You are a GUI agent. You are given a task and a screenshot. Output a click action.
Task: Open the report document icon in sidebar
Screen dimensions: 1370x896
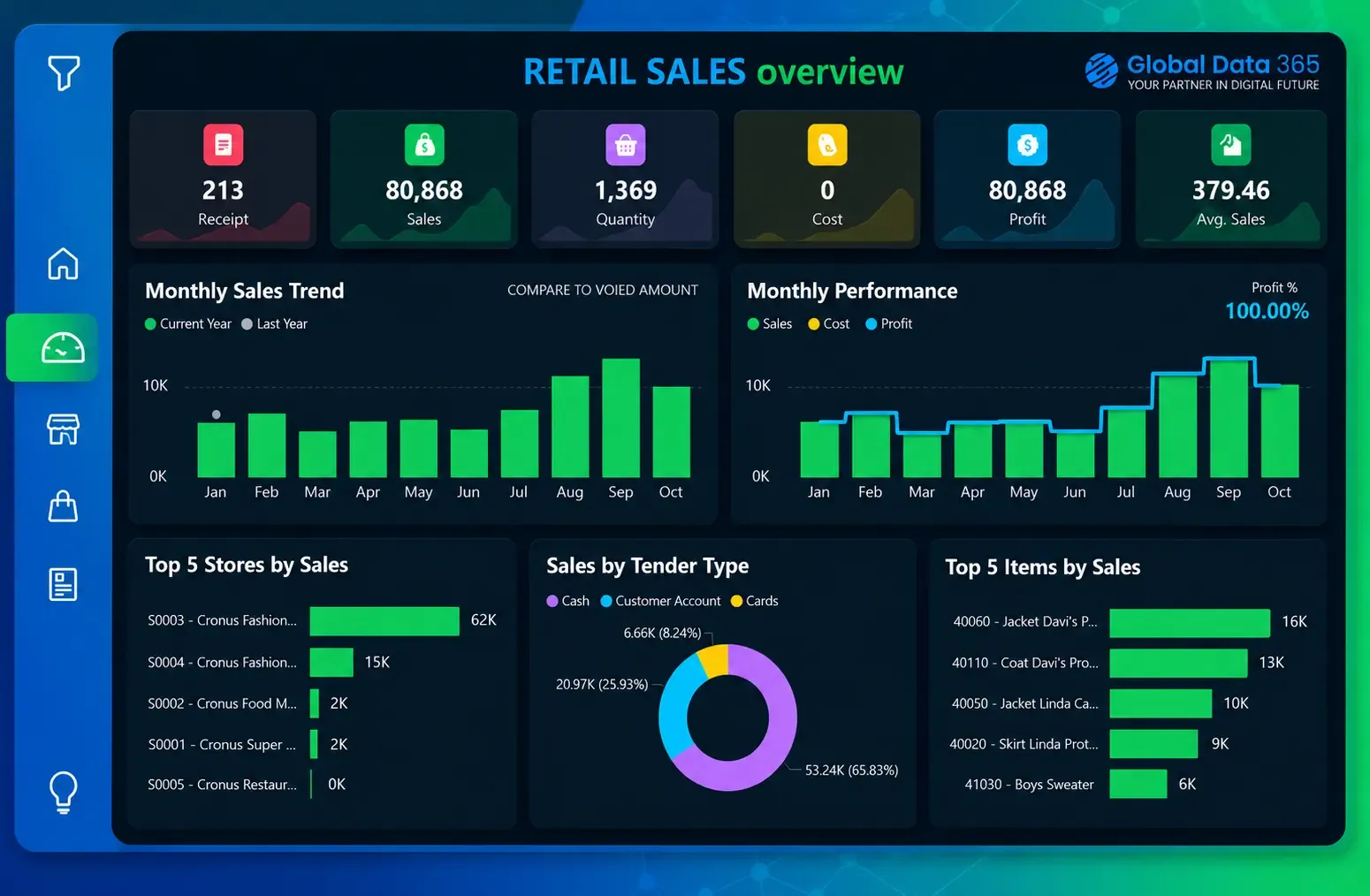(63, 584)
